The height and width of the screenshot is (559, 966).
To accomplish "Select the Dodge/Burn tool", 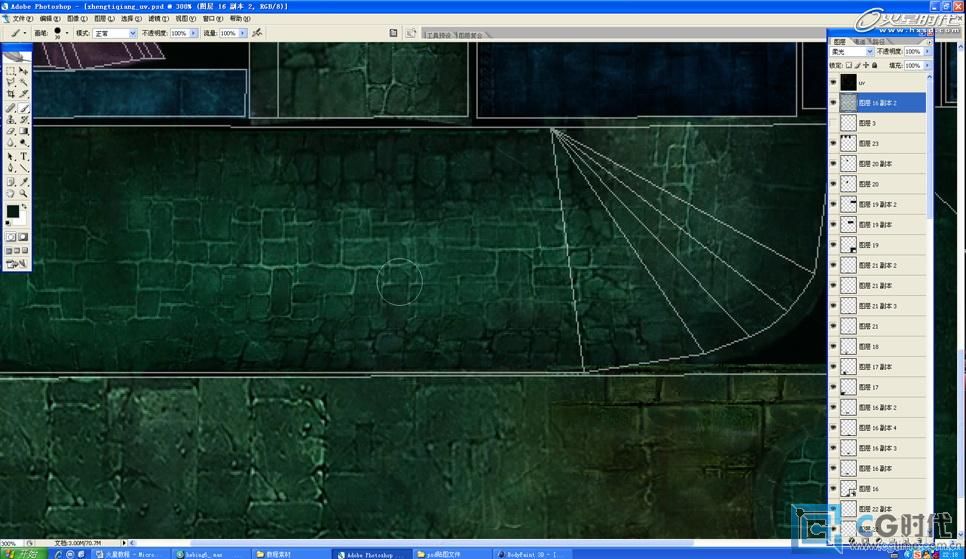I will coord(23,144).
